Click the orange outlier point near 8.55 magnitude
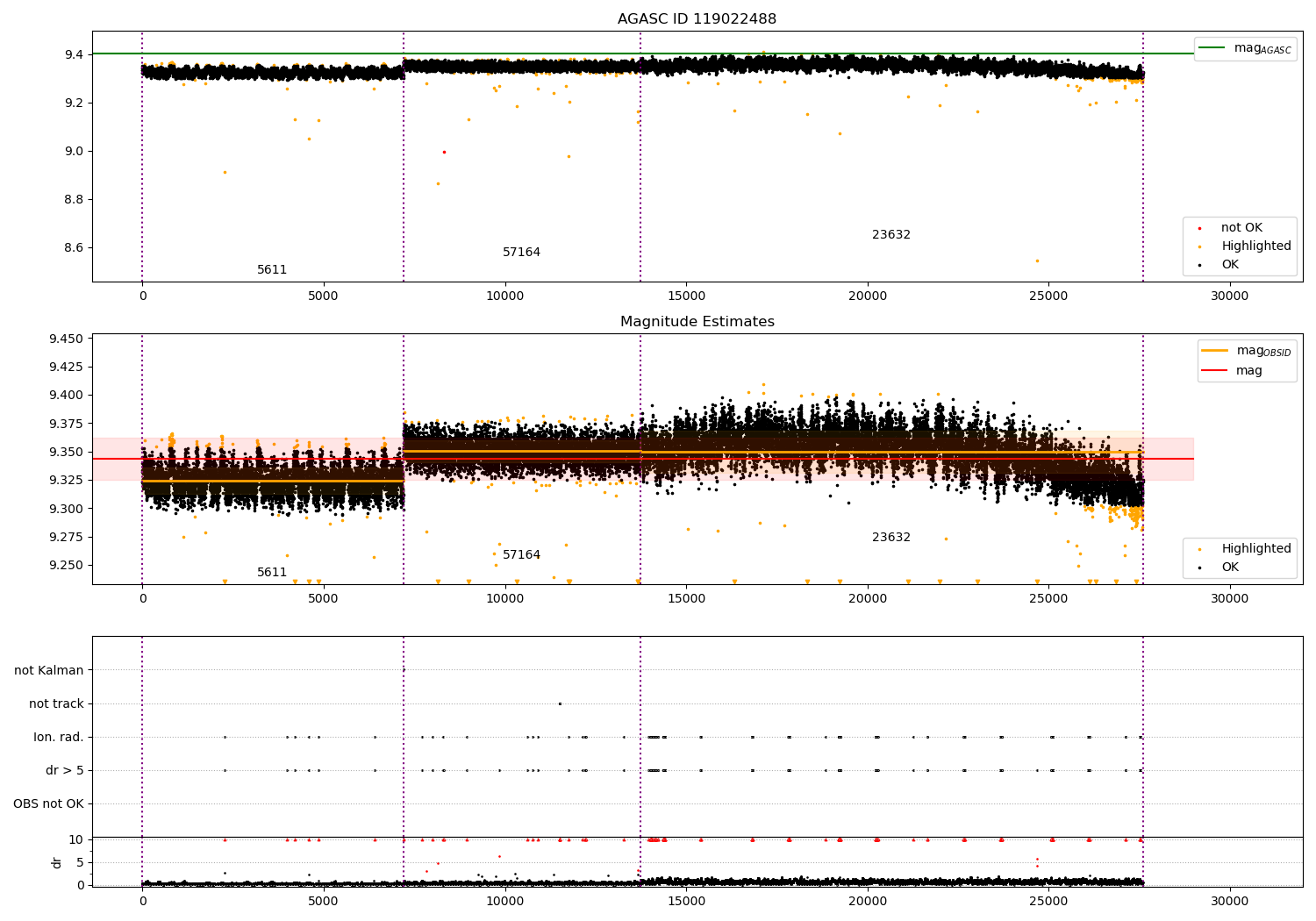This screenshot has height=921, width=1316. click(x=1037, y=261)
